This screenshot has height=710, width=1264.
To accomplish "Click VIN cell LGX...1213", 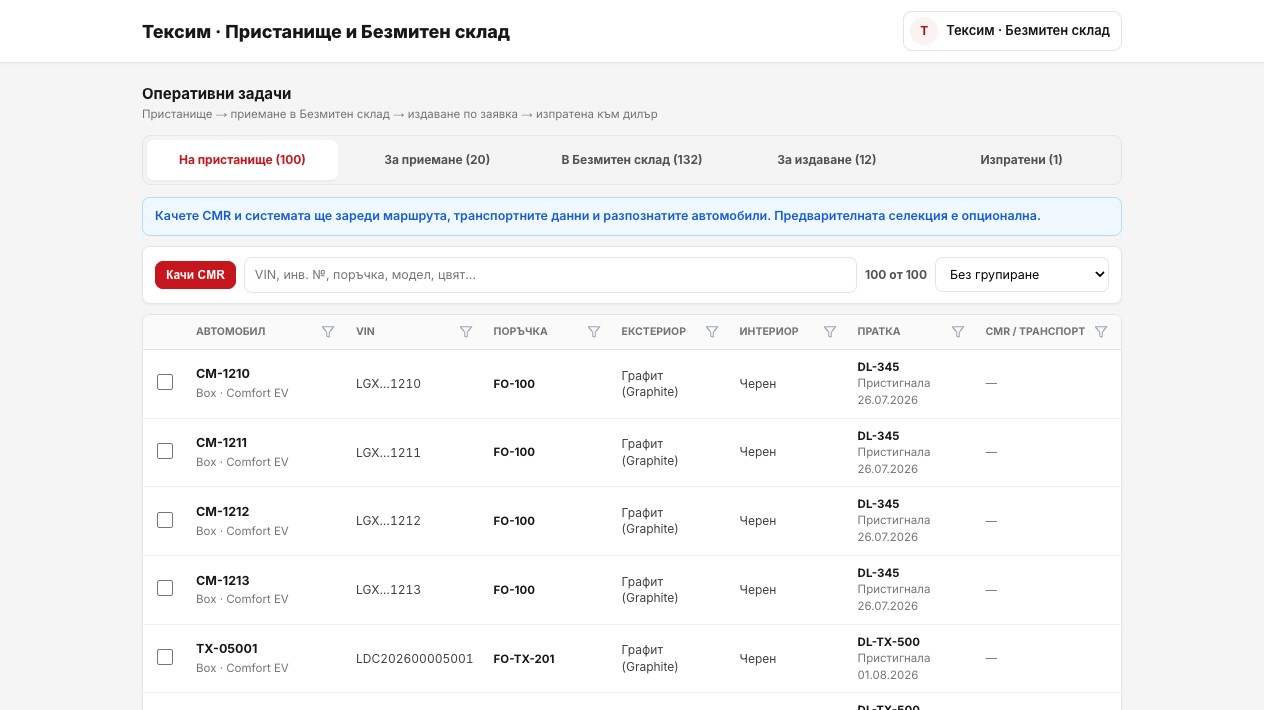I will click(388, 590).
